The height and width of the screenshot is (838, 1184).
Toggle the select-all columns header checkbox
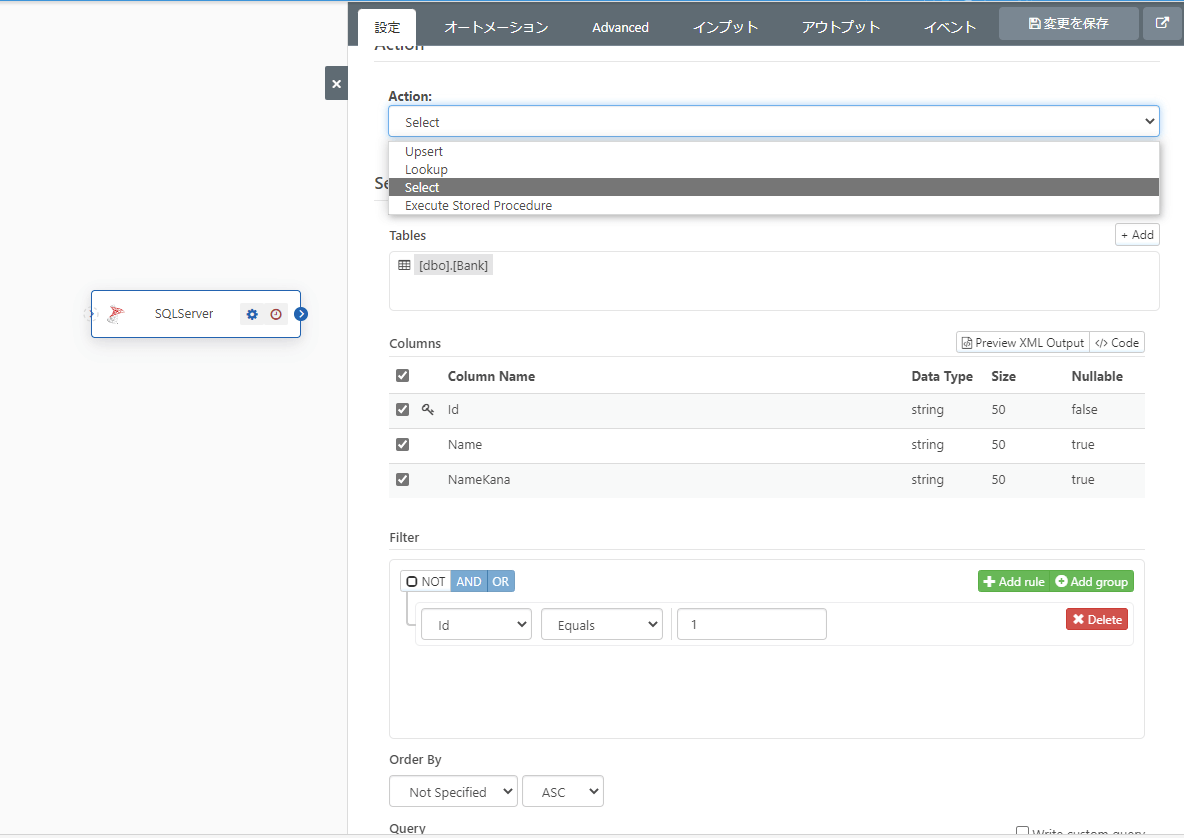point(403,376)
